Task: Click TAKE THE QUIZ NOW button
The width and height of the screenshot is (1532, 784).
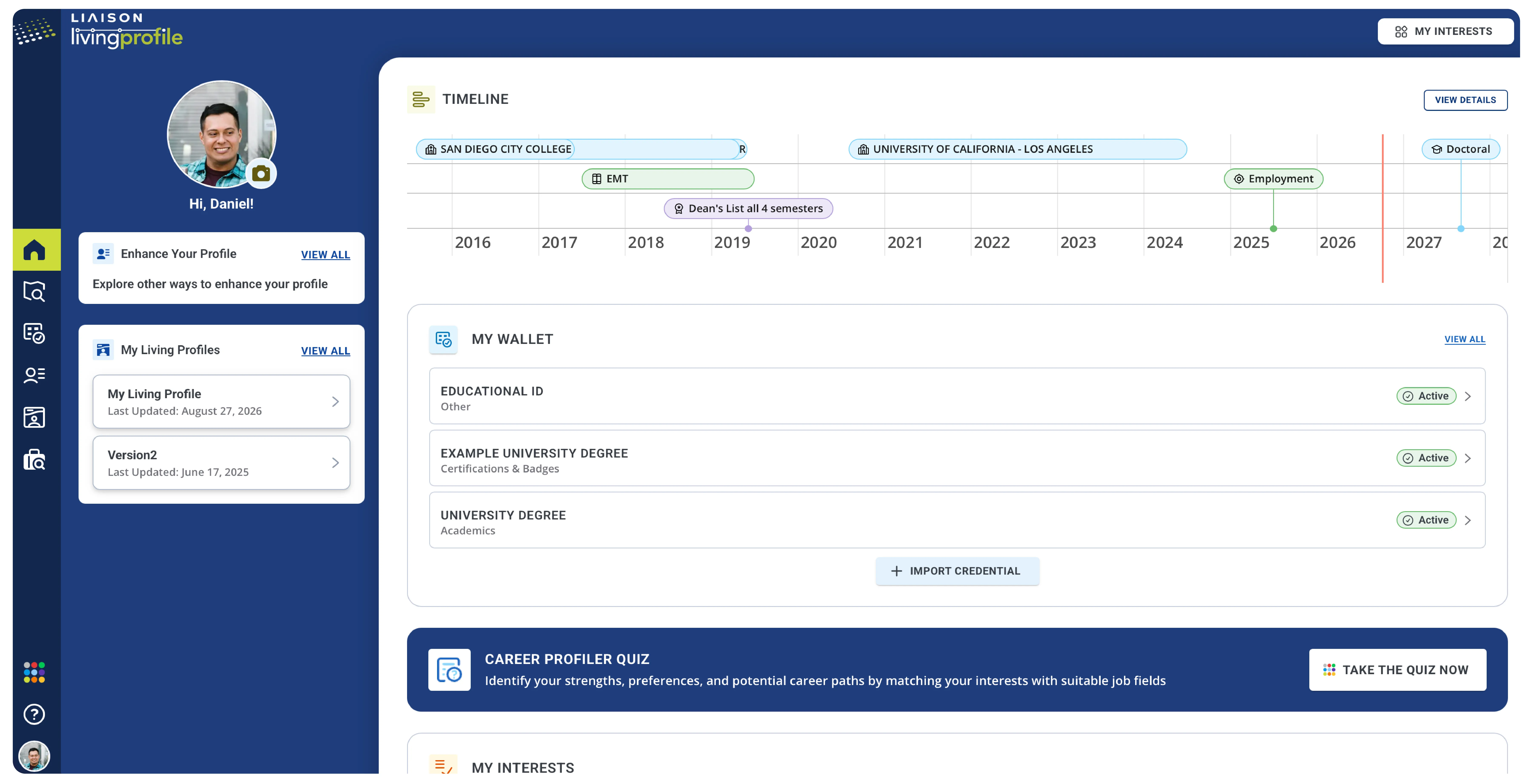Action: coord(1398,670)
